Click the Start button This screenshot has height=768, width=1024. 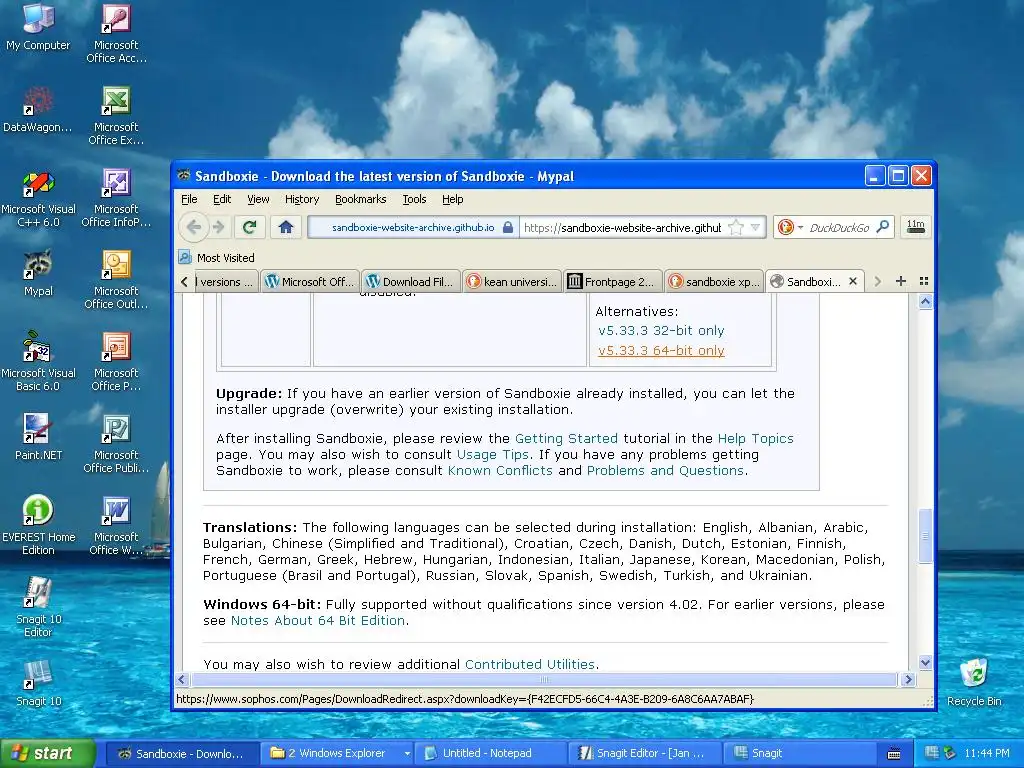[48, 753]
